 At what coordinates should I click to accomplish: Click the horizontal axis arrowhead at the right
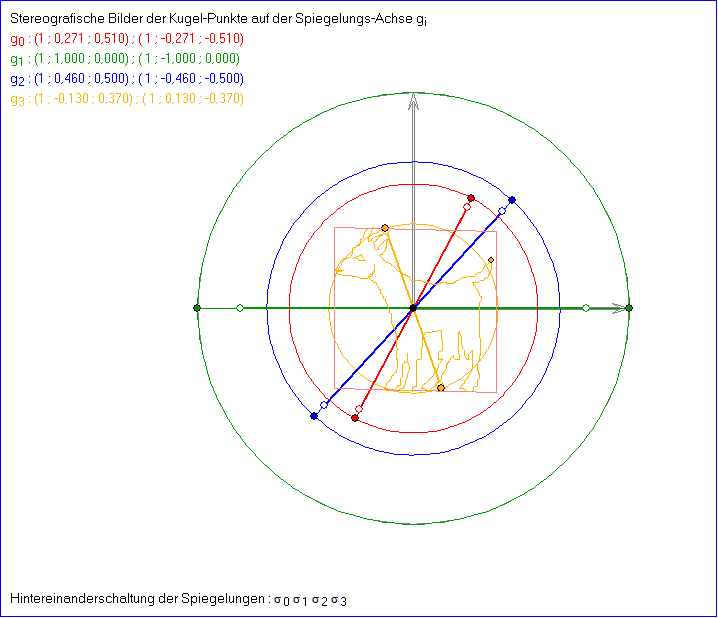[619, 308]
